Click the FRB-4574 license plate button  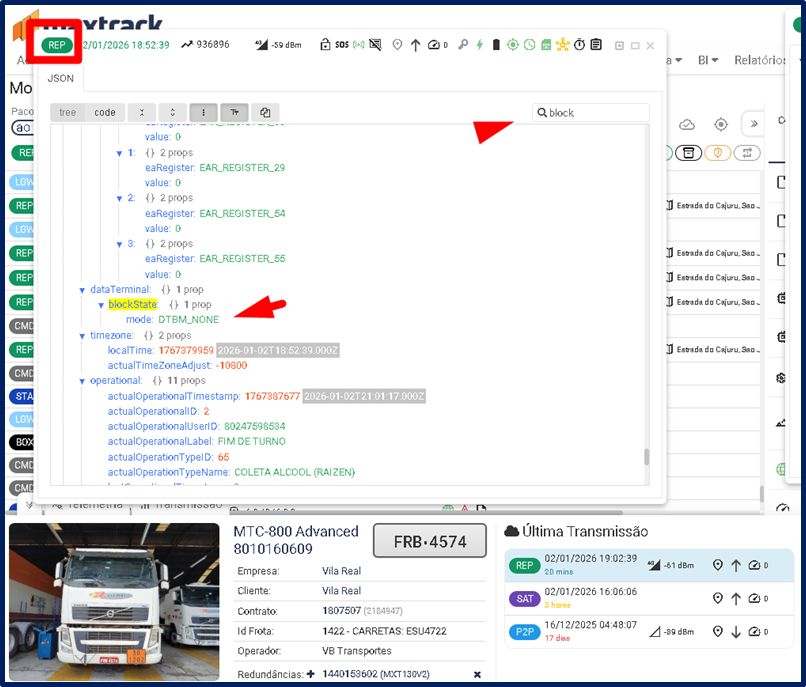point(430,541)
